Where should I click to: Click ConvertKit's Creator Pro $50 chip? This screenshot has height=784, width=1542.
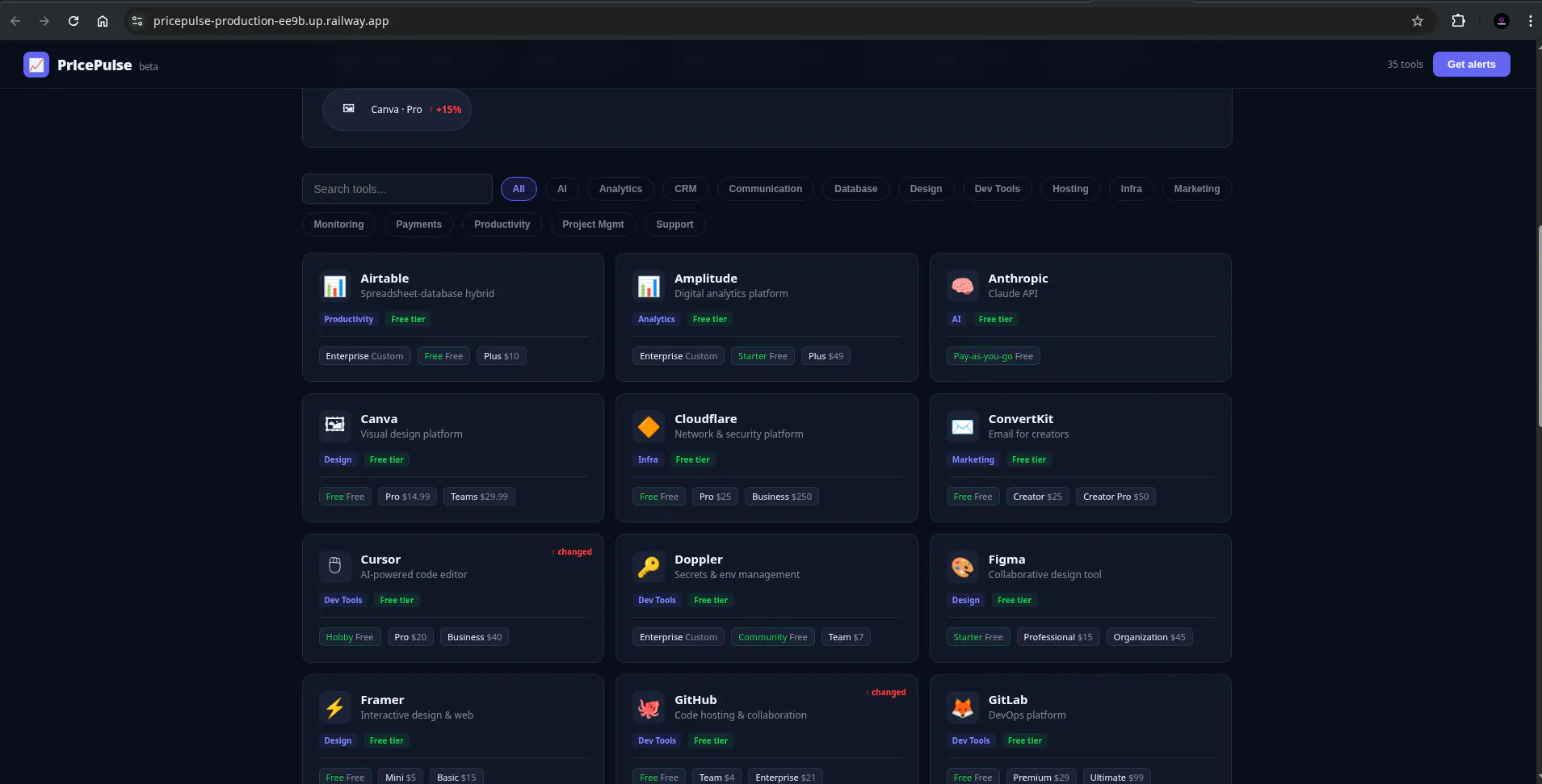[1116, 497]
